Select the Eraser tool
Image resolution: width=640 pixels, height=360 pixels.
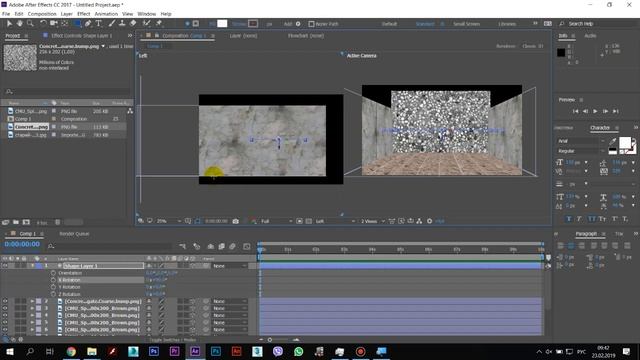133,24
